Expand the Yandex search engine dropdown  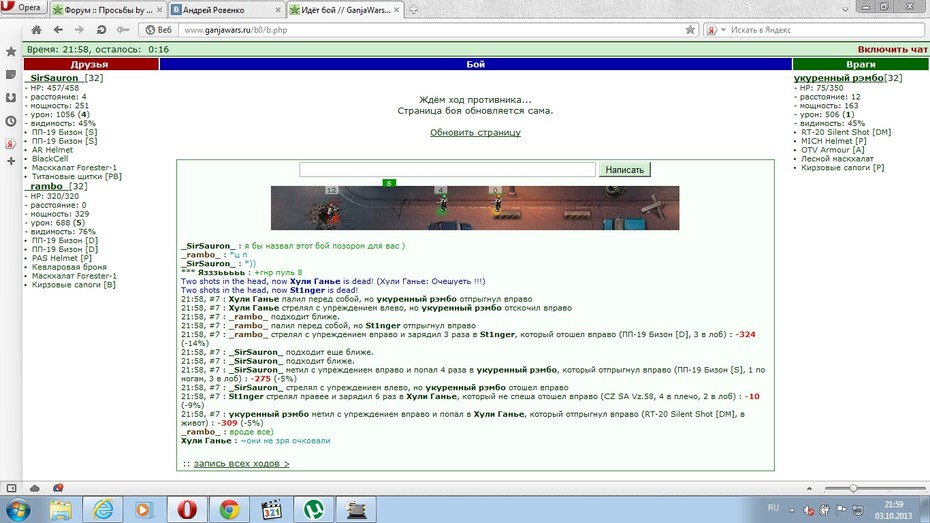click(723, 30)
